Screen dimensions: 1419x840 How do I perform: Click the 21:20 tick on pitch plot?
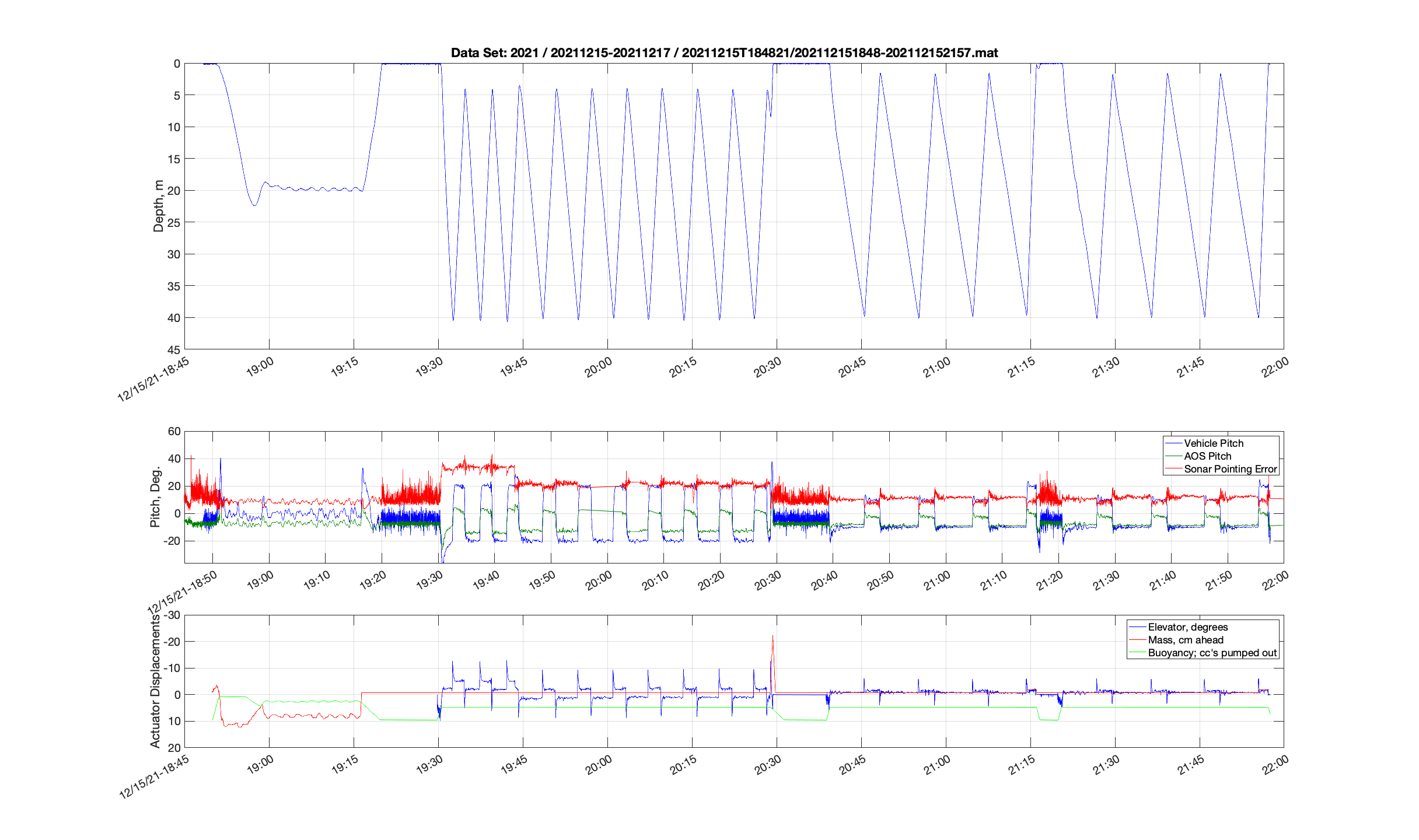[1050, 580]
